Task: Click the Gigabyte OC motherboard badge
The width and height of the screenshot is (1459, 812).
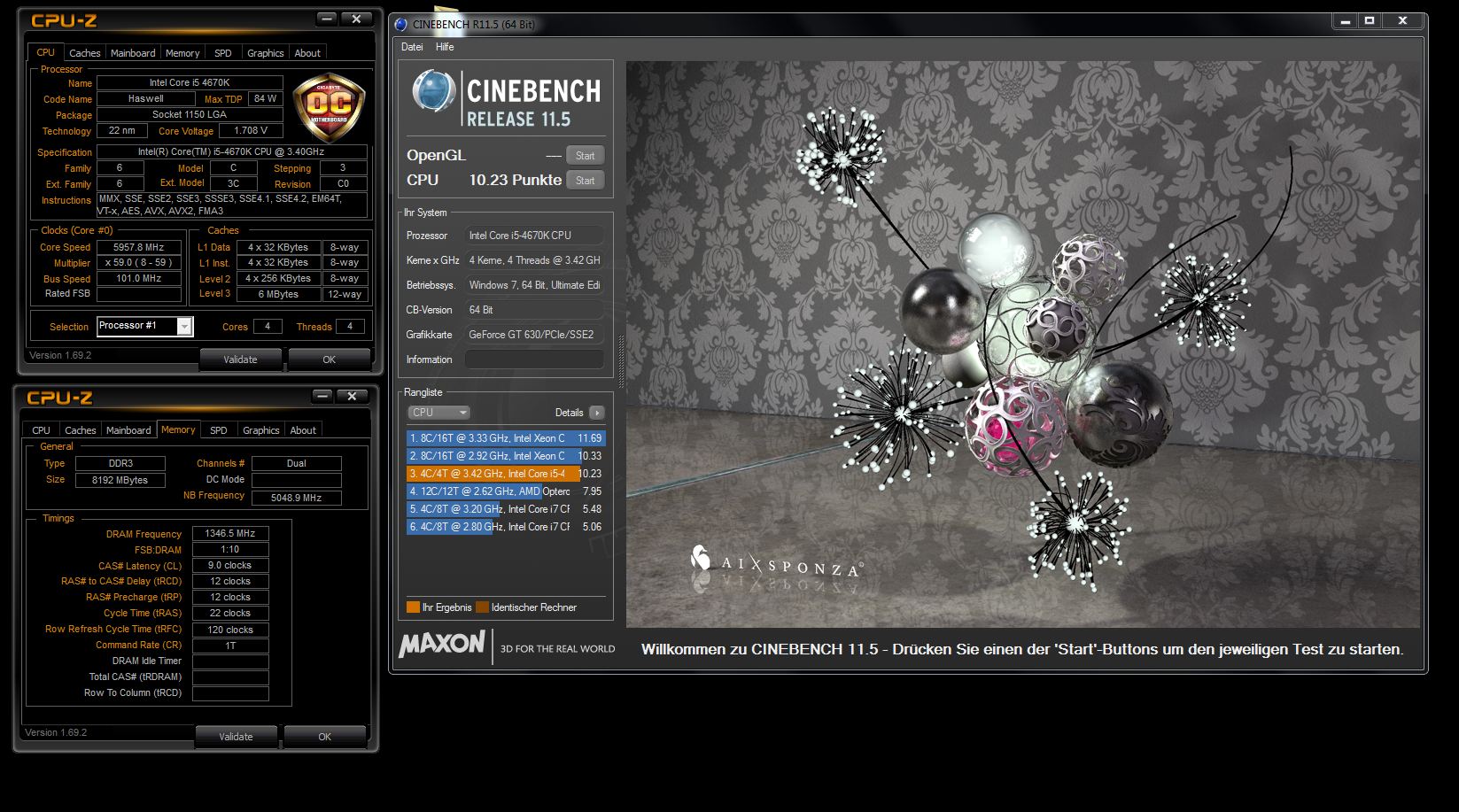Action: coord(329,107)
